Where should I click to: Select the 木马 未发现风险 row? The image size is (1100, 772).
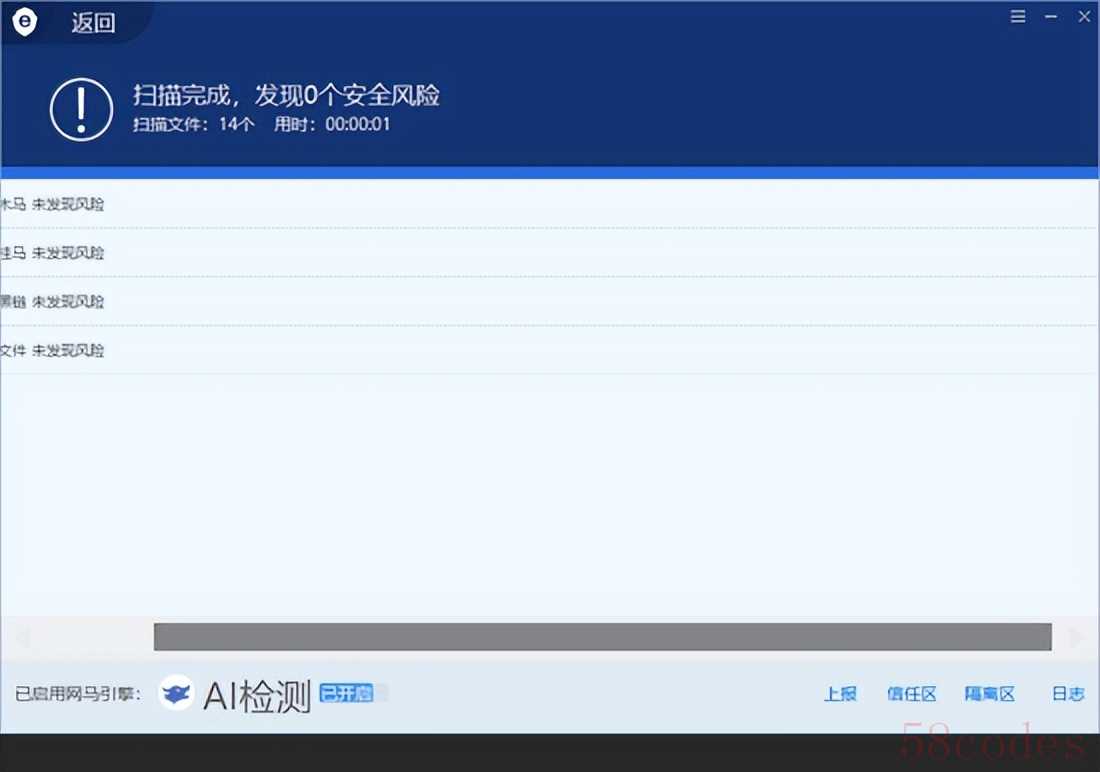click(549, 204)
